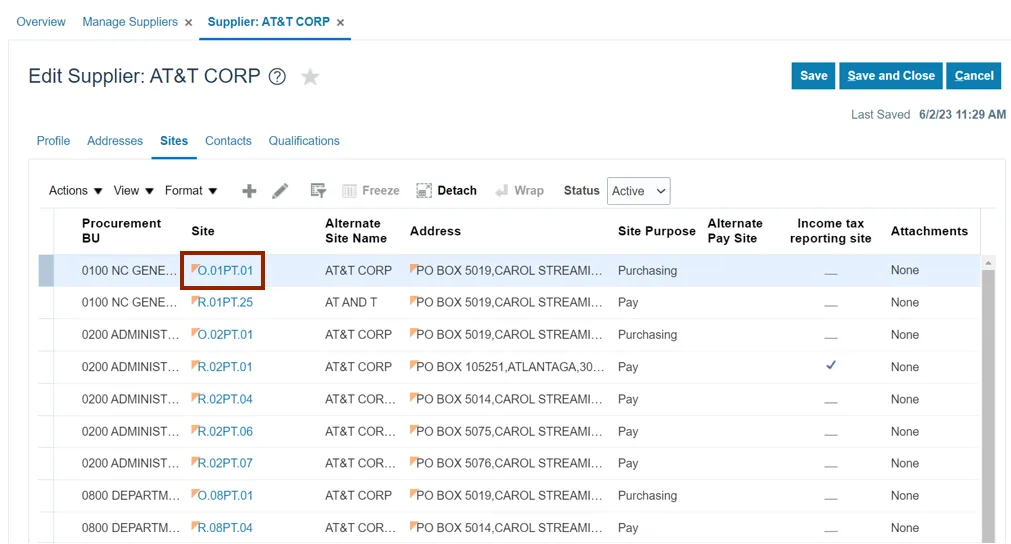Screen dimensions: 1011x544
Task: Go to the Contacts tab
Action: coord(228,141)
